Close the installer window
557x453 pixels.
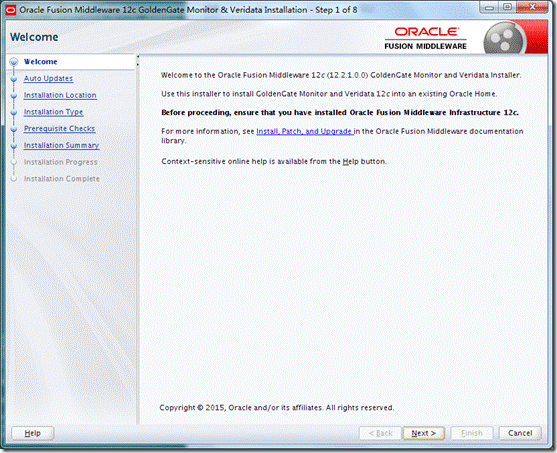pyautogui.click(x=532, y=7)
